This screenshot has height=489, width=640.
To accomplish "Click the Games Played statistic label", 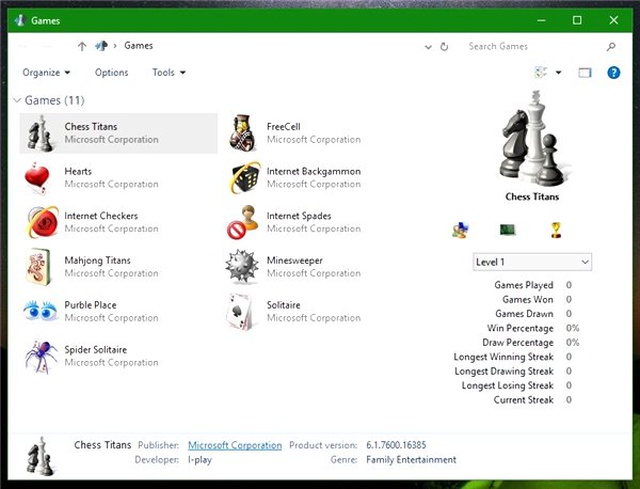I will [524, 285].
